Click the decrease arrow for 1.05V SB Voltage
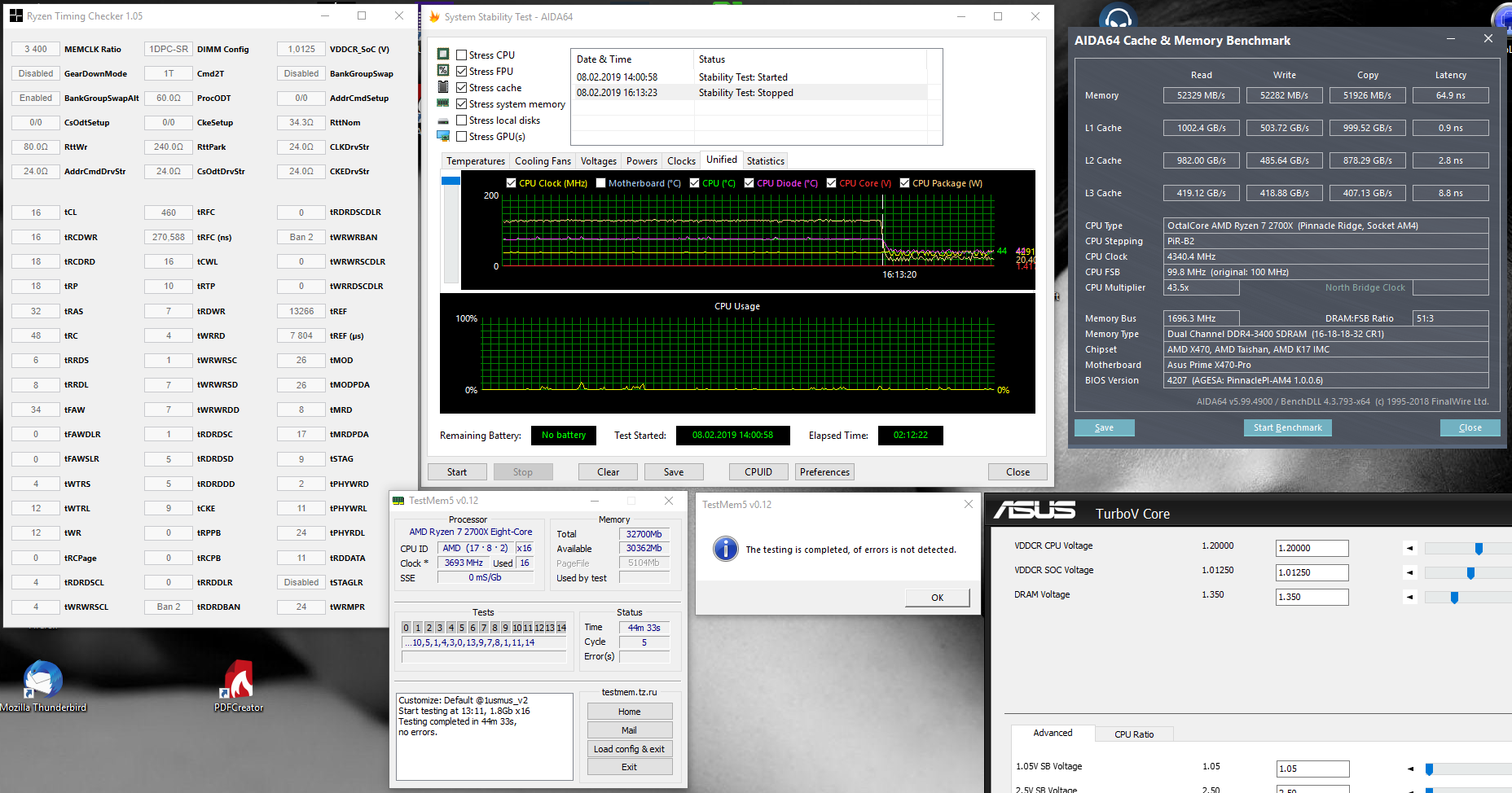 [x=1410, y=769]
